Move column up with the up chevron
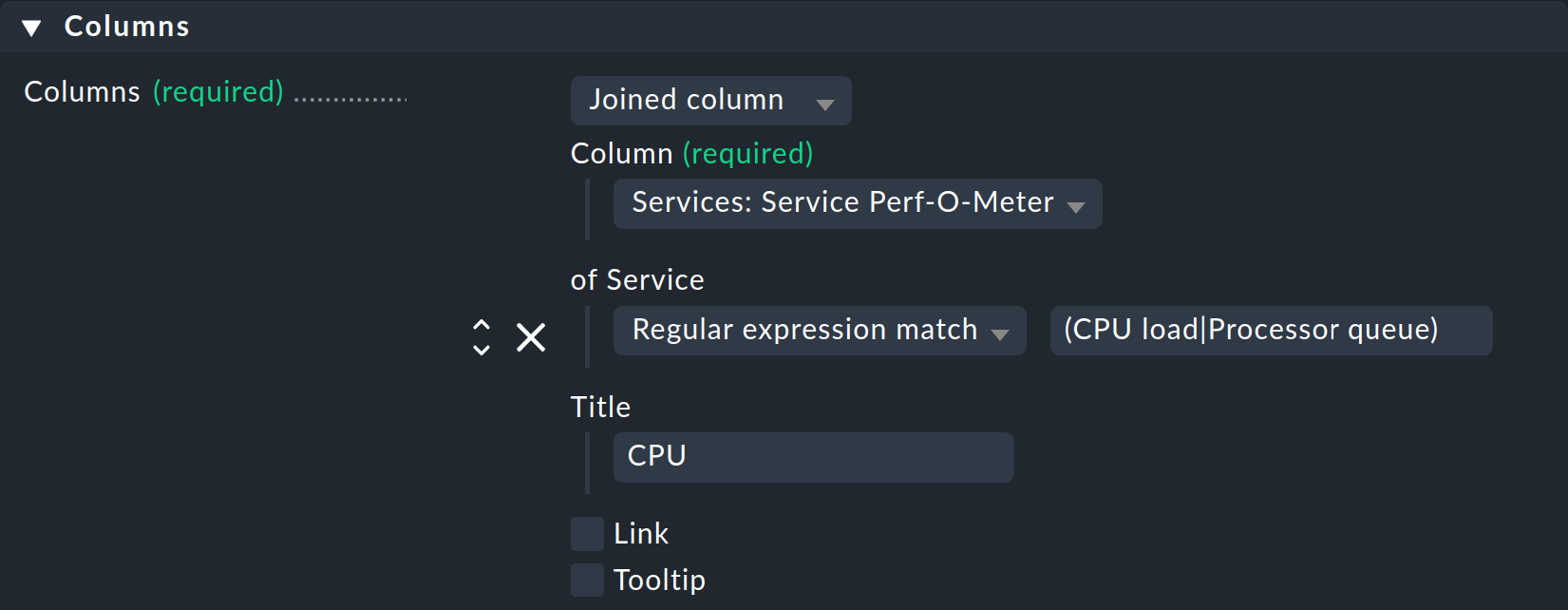Viewport: 1568px width, 610px height. click(x=482, y=325)
